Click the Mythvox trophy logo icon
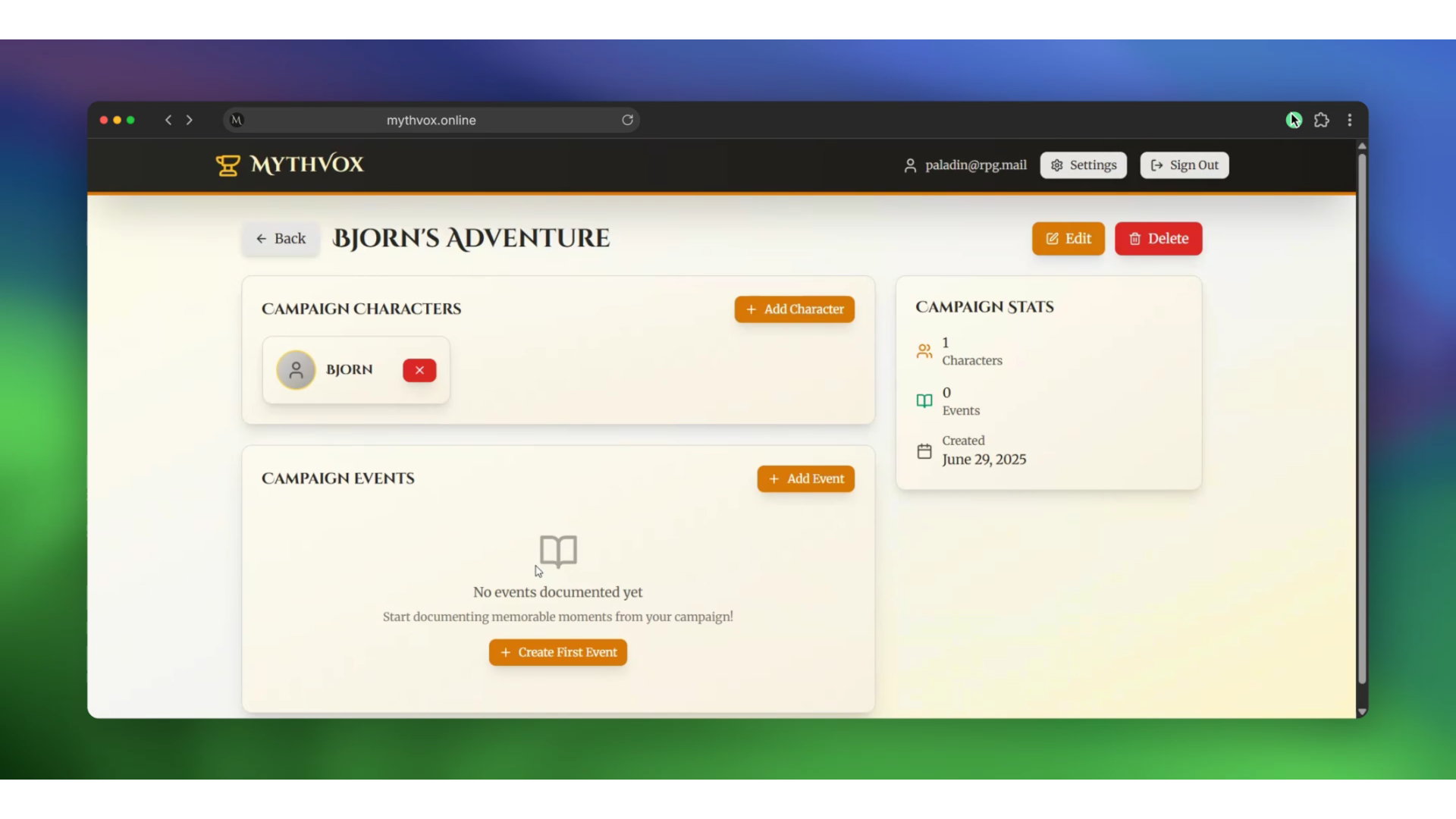Screen dimensions: 1456x819 click(x=227, y=165)
